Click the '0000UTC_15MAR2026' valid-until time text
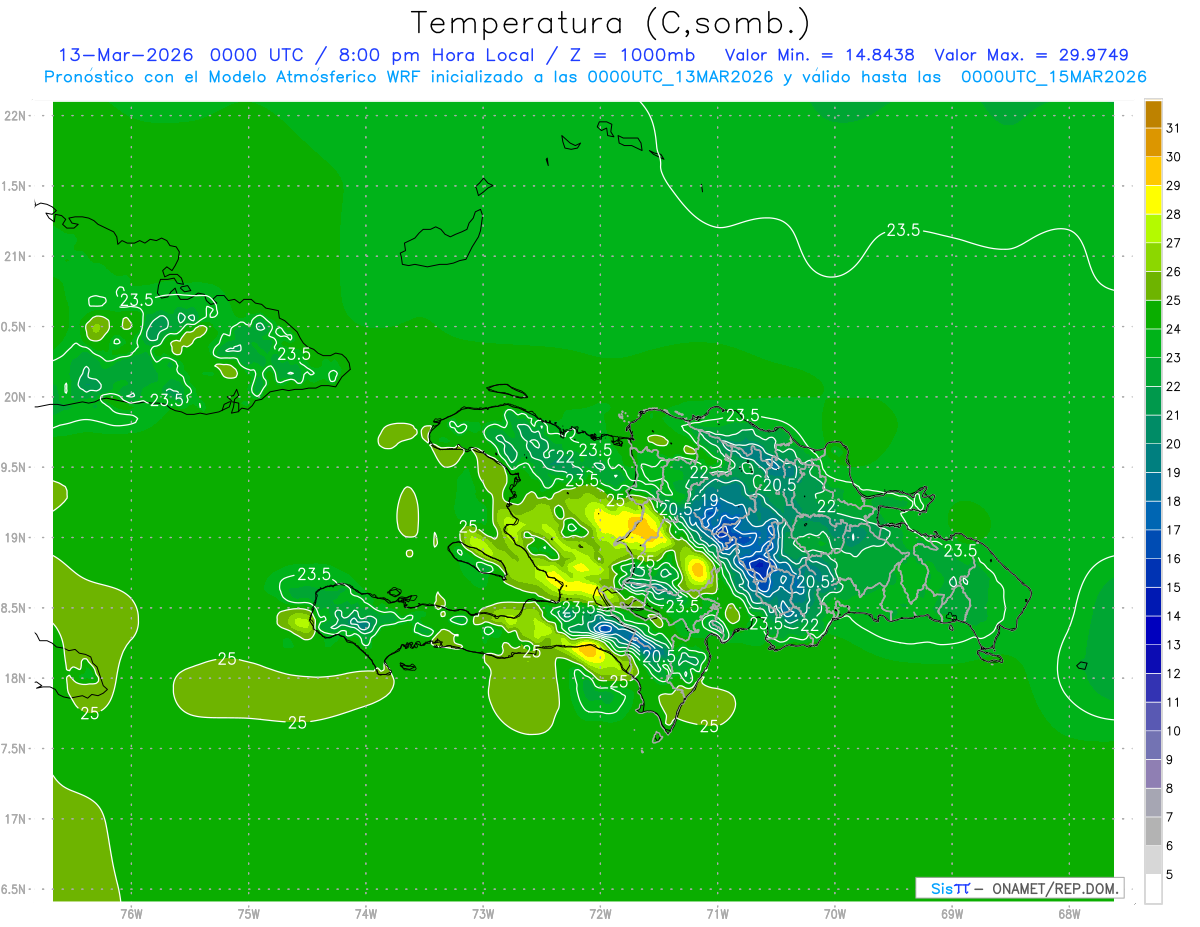This screenshot has height=927, width=1200. (x=1053, y=77)
